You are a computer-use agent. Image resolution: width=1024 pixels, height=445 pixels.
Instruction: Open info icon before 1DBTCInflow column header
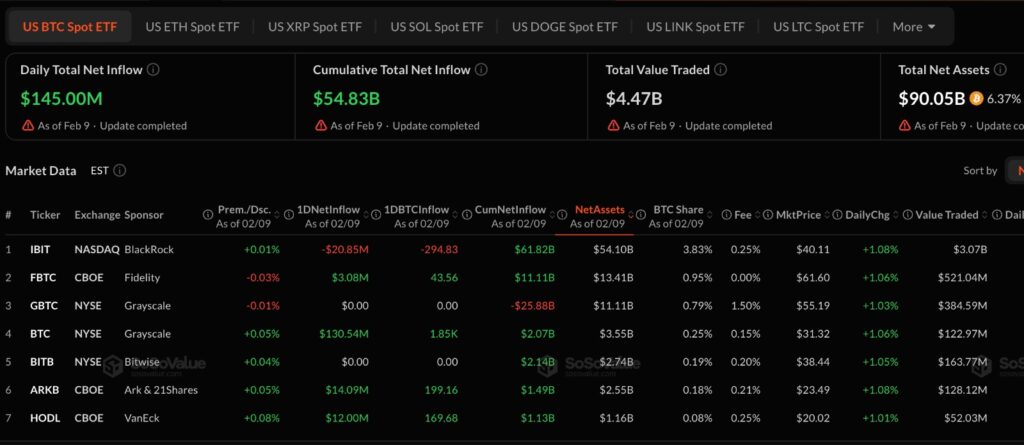[x=376, y=215]
